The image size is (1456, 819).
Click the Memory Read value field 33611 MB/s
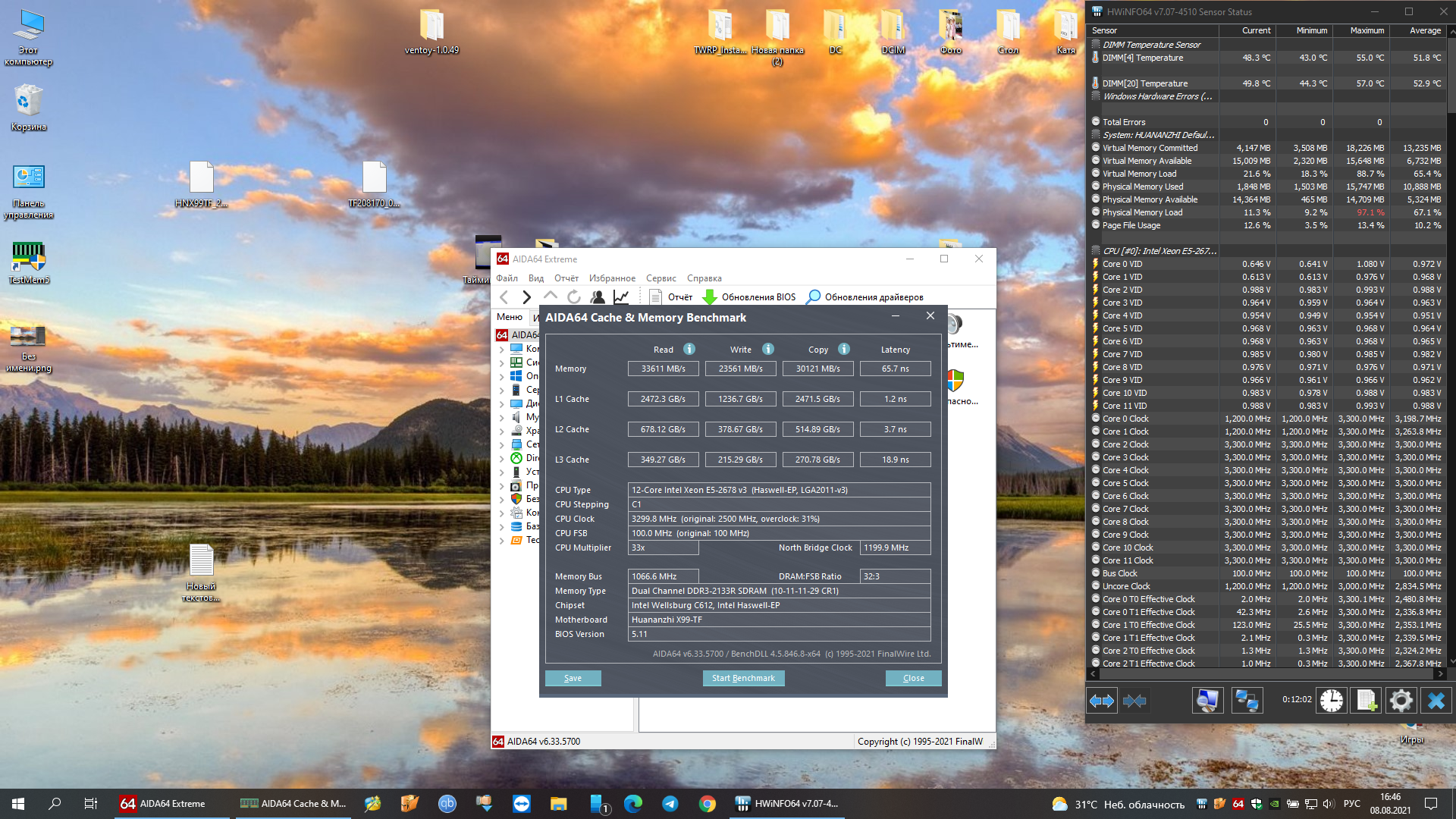pos(663,369)
